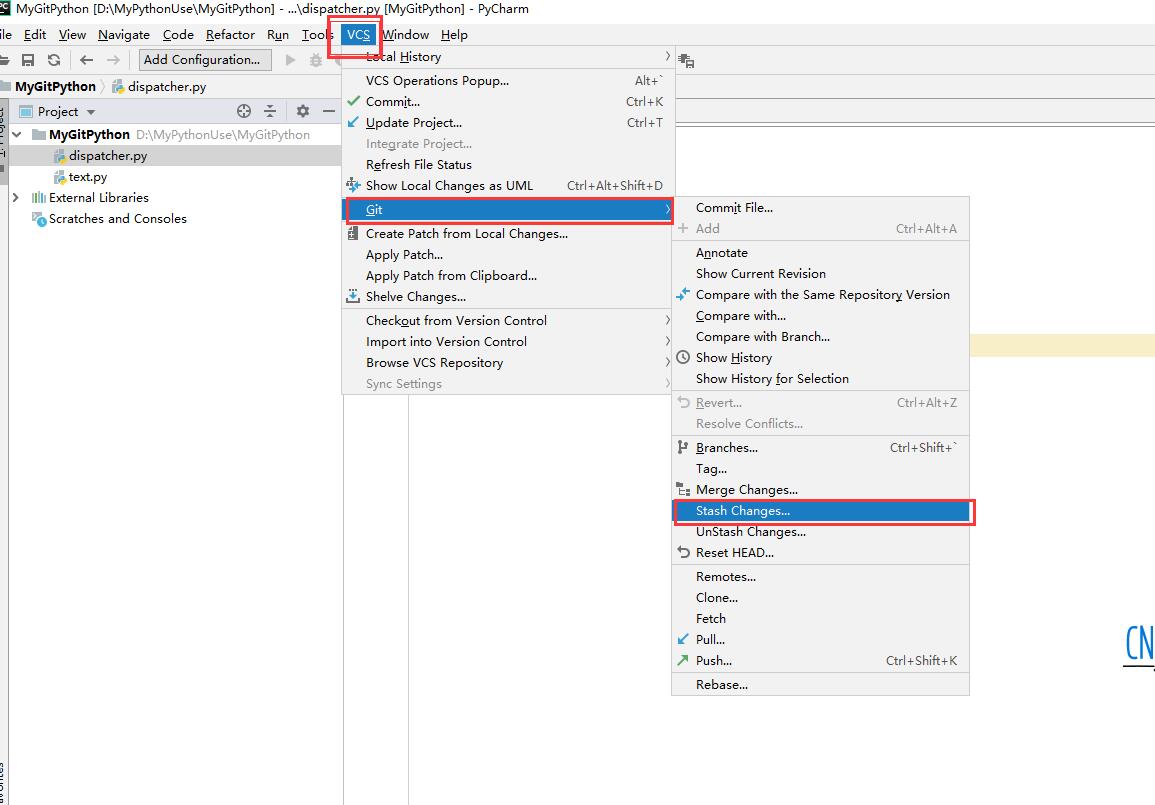Choose Create Patch from Local Changes
The width and height of the screenshot is (1155, 805).
[x=508, y=233]
